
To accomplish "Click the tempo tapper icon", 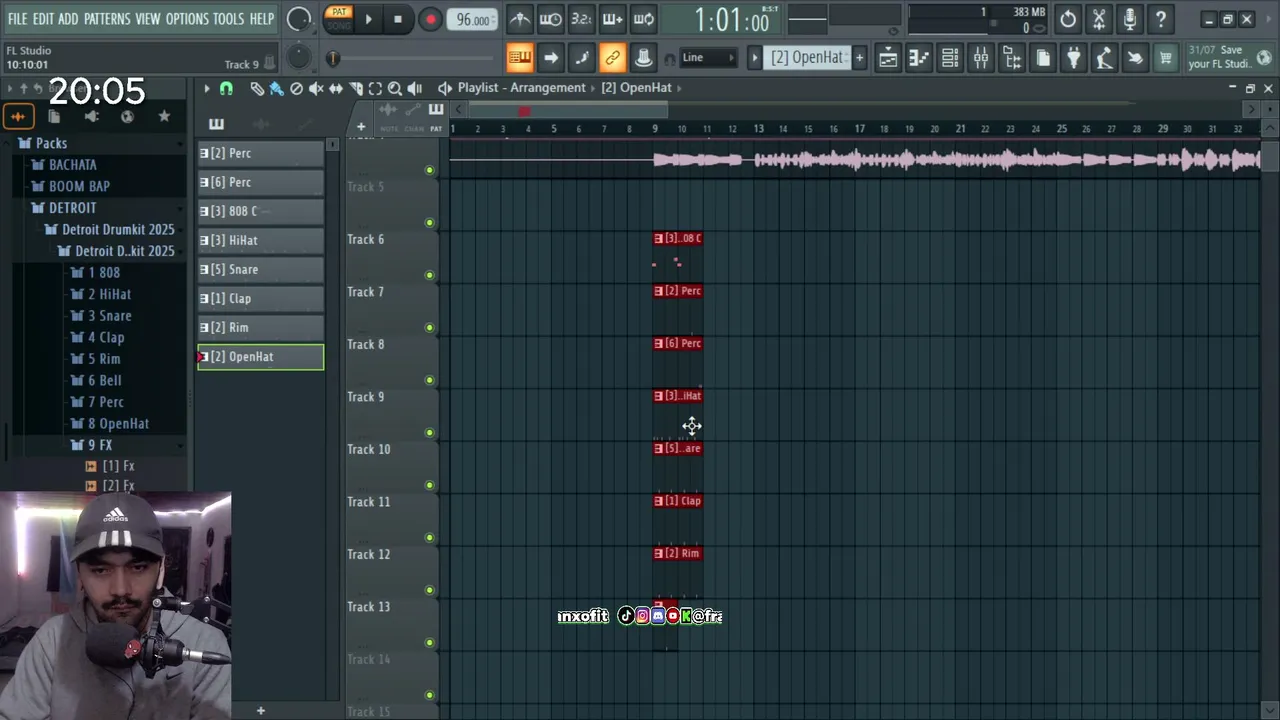I will [x=1104, y=58].
